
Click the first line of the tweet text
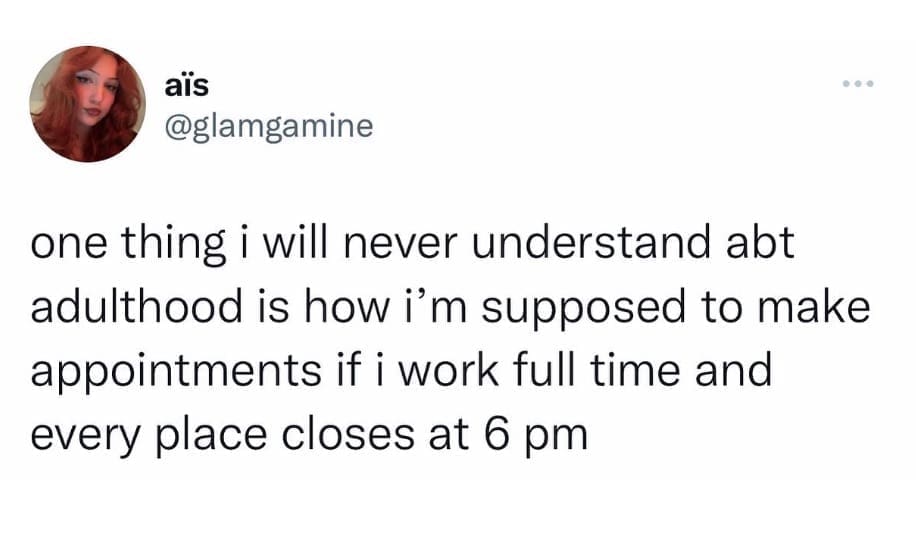(x=412, y=246)
